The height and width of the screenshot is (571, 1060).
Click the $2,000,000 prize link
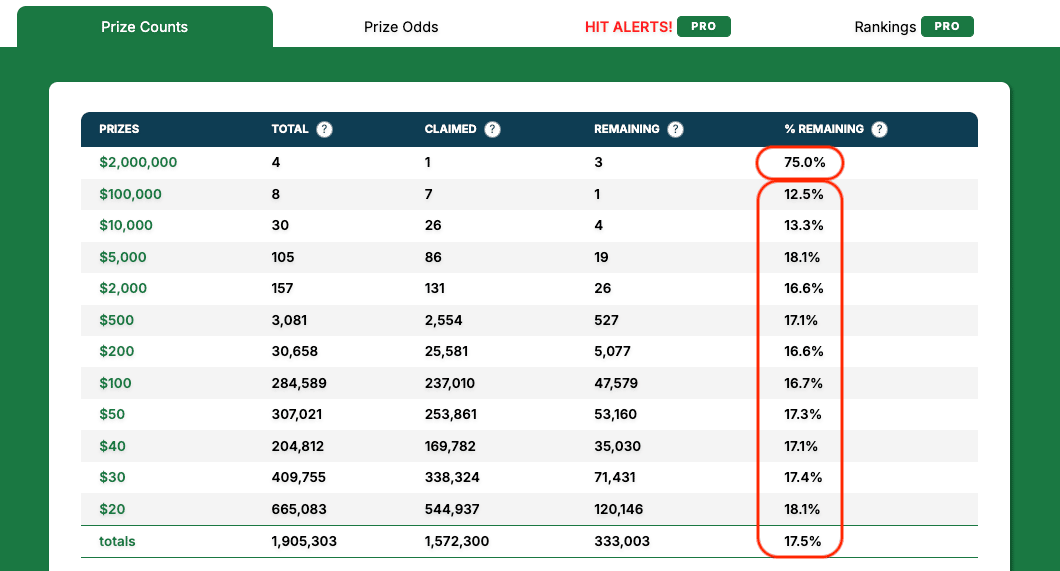[x=138, y=162]
